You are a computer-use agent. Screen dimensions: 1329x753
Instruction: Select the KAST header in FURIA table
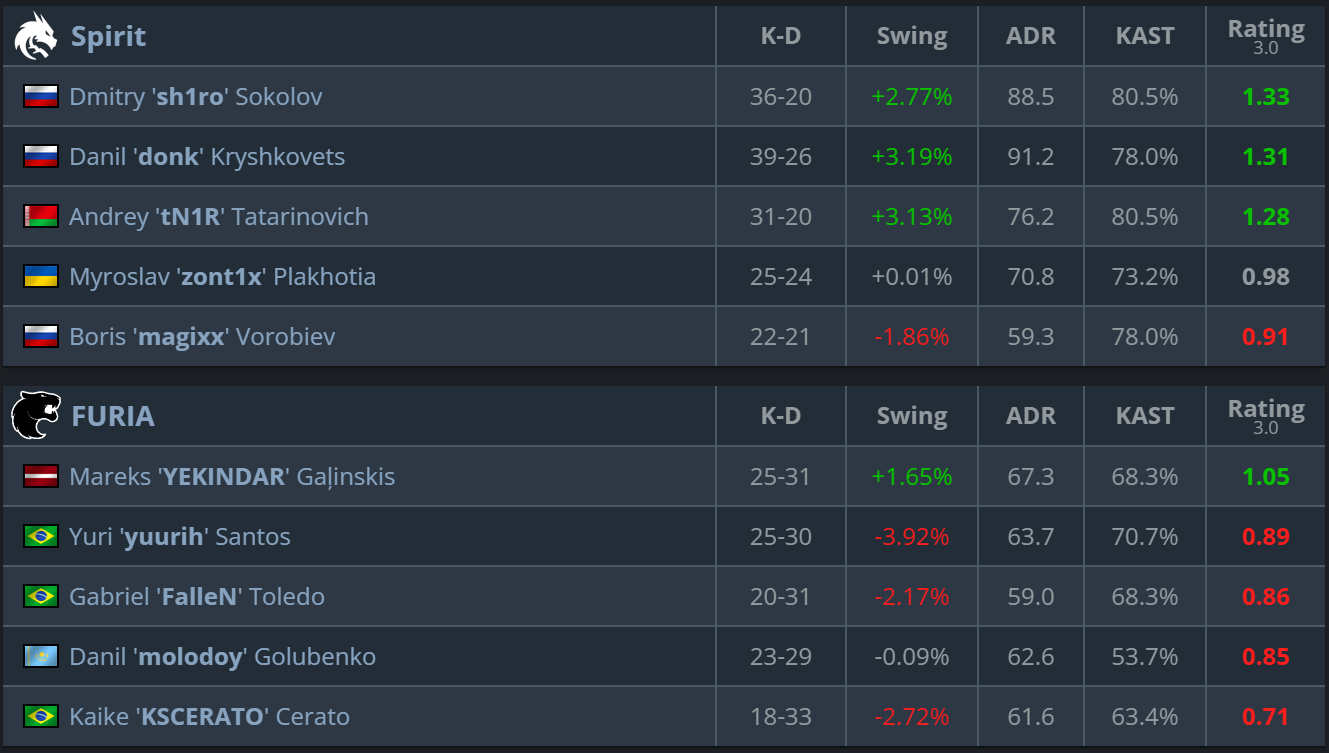[x=1145, y=416]
